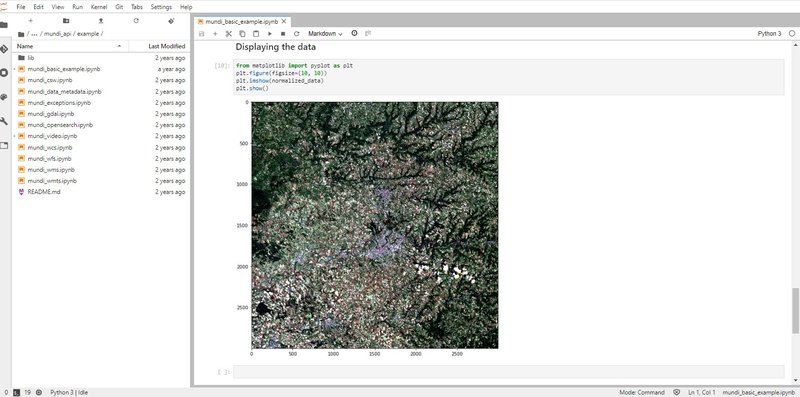This screenshot has width=800, height=397.
Task: Click the folder icon in breadcrumb path
Action: click(x=21, y=34)
